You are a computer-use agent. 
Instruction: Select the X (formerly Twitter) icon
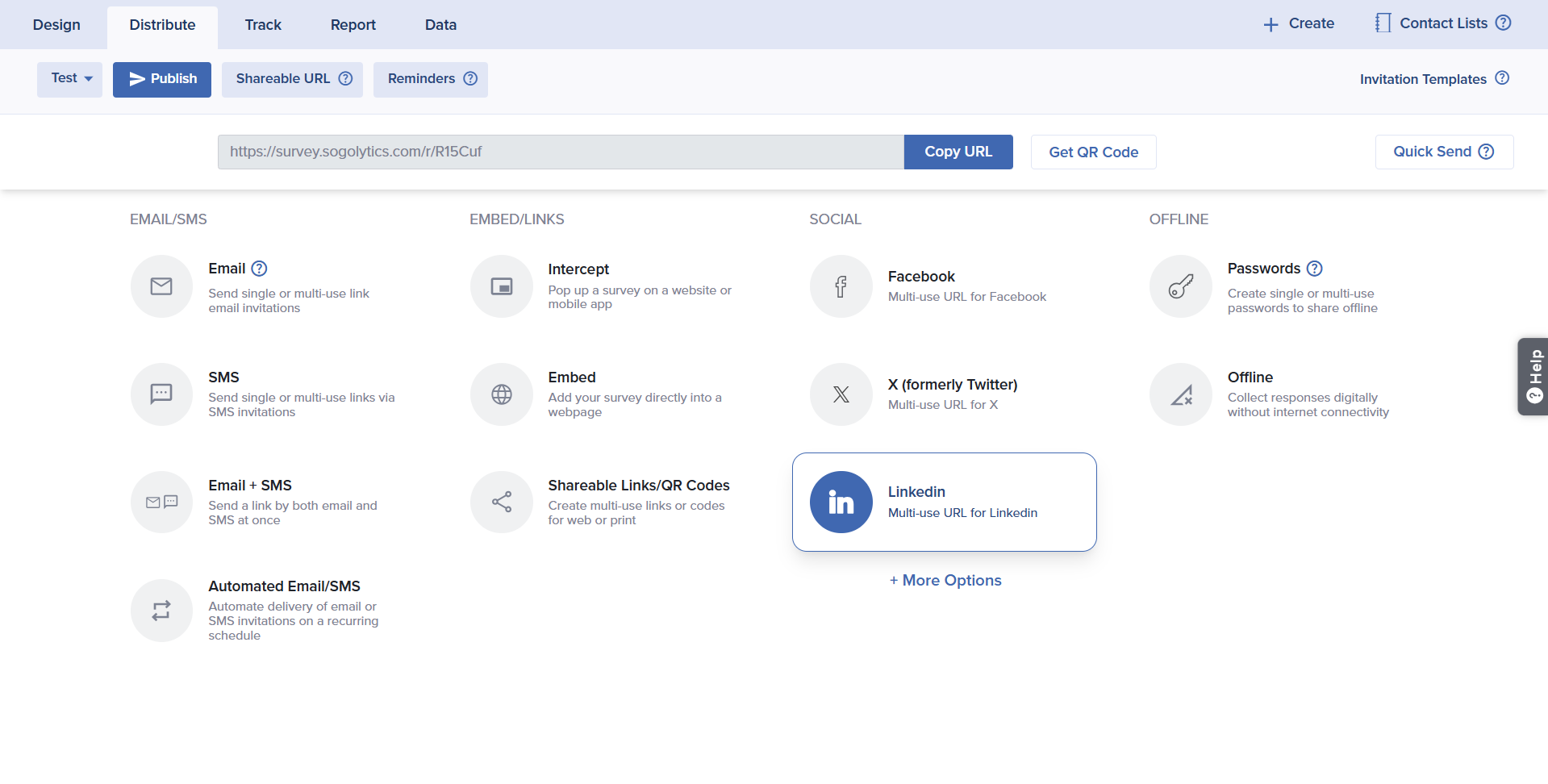[841, 394]
